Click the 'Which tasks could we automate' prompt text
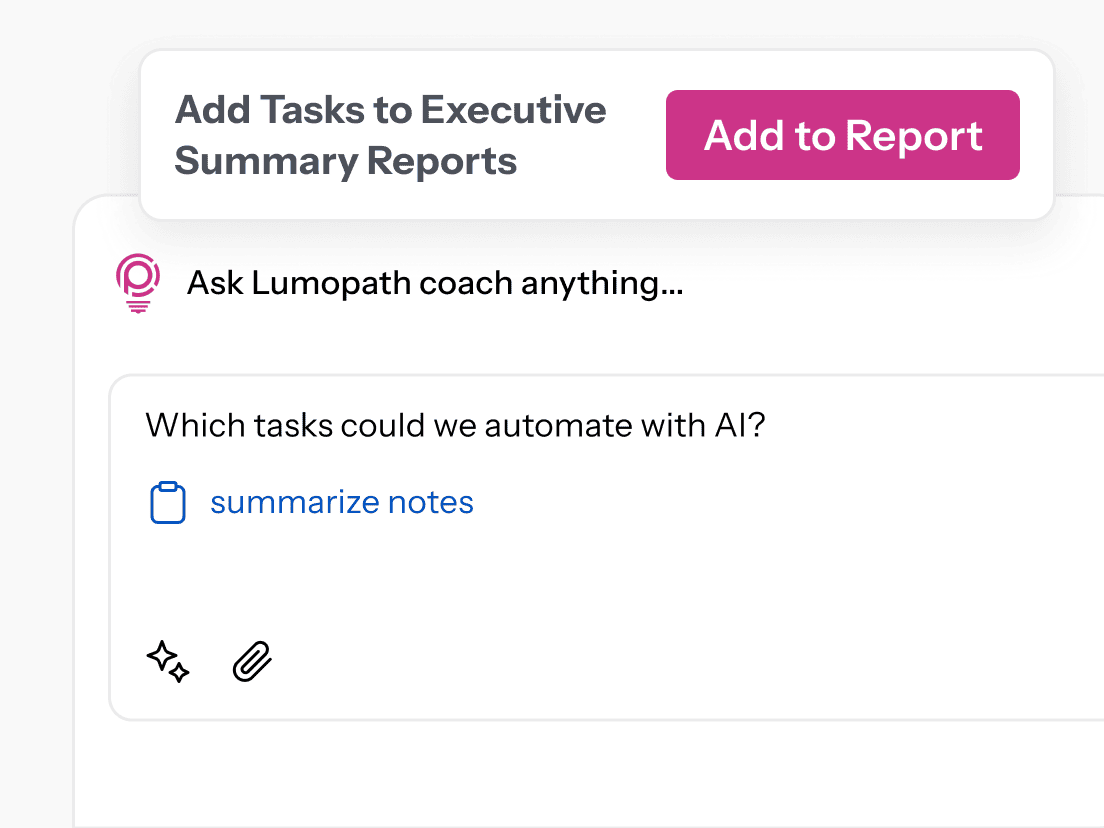 point(455,425)
